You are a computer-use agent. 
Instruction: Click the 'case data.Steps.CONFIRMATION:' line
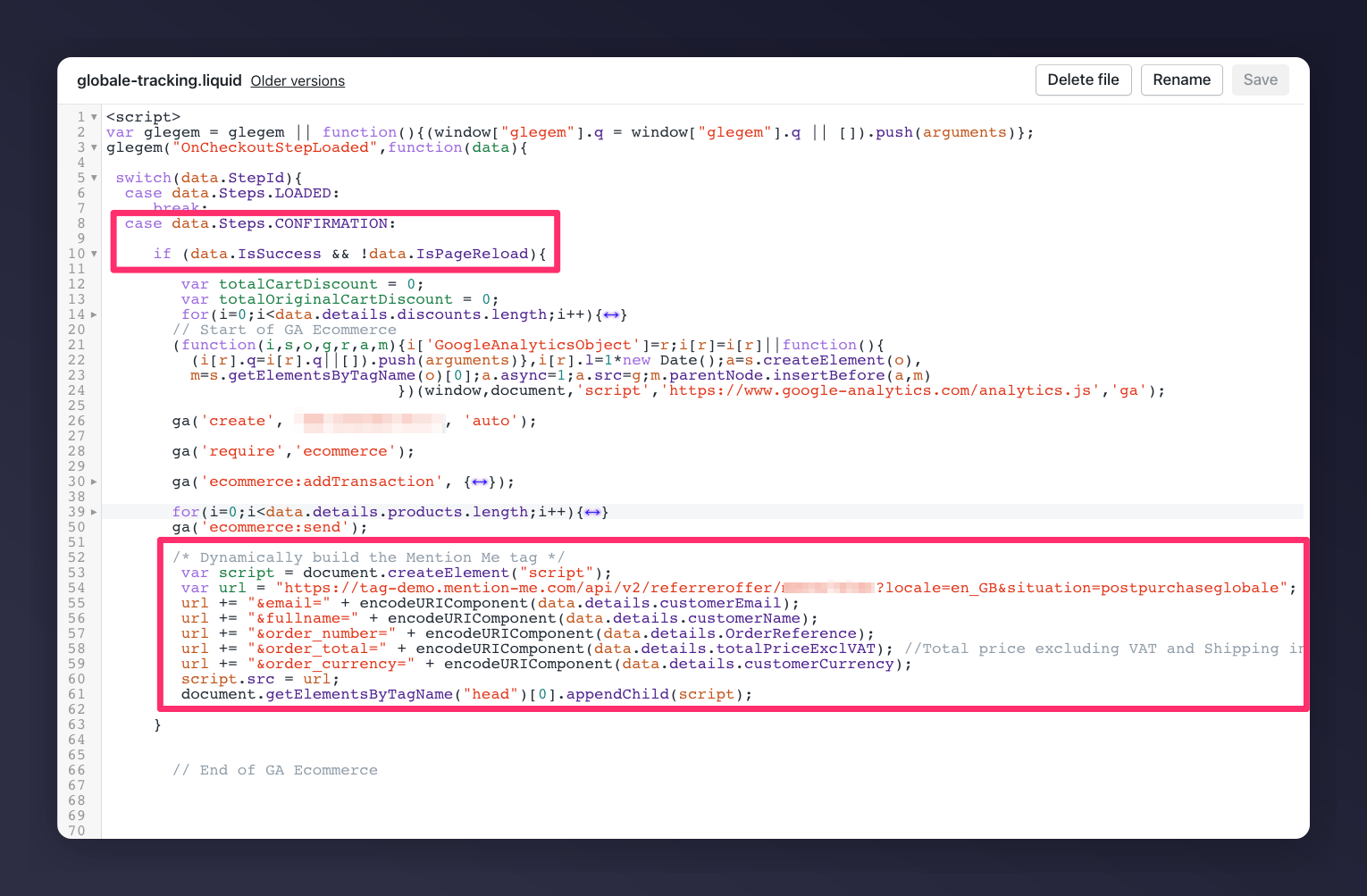pyautogui.click(x=260, y=223)
